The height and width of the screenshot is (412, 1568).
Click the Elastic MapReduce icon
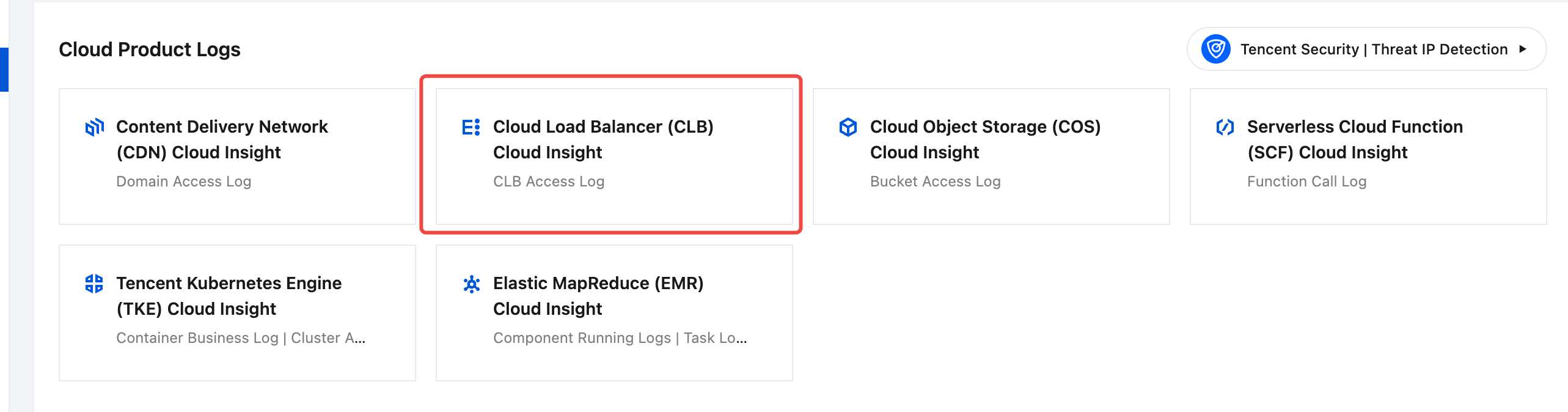tap(471, 284)
